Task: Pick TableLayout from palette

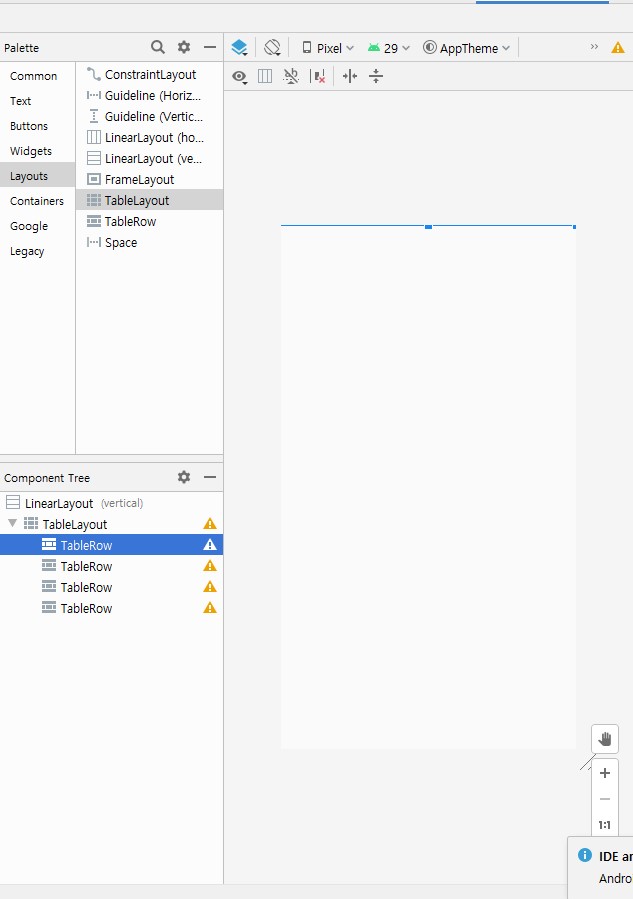Action: [x=149, y=201]
